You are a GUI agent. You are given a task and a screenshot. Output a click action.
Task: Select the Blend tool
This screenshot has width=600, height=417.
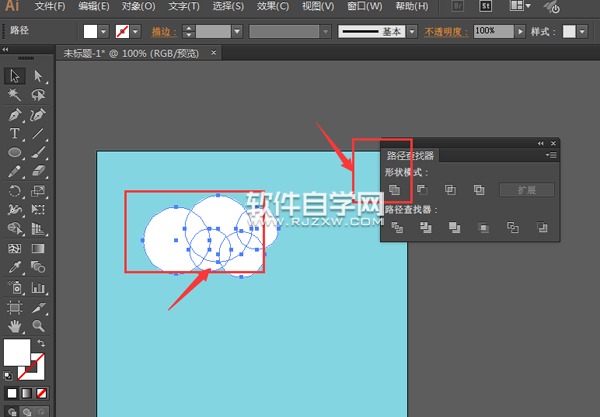[x=38, y=267]
